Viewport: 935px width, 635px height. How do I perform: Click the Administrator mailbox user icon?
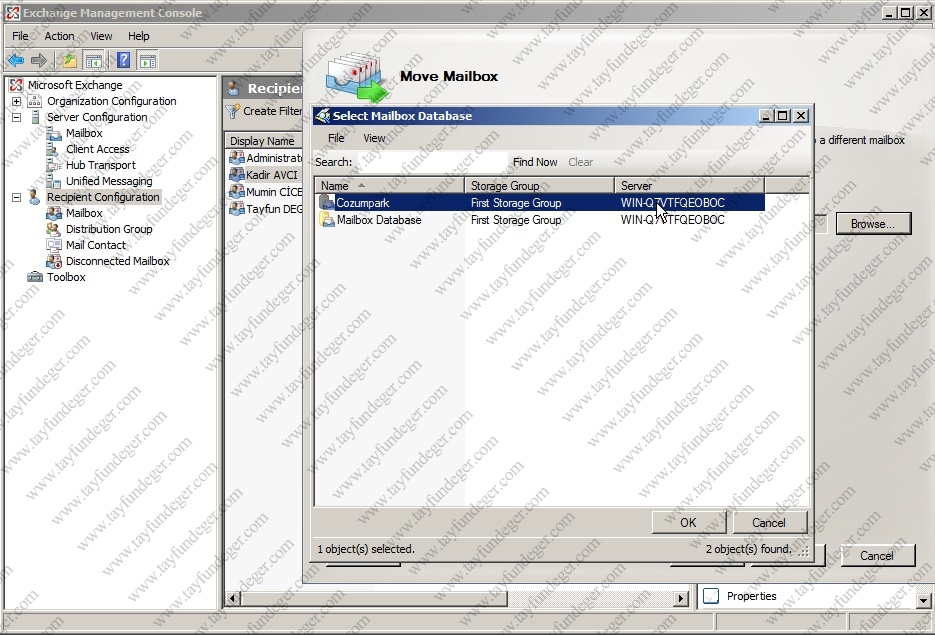tap(237, 158)
